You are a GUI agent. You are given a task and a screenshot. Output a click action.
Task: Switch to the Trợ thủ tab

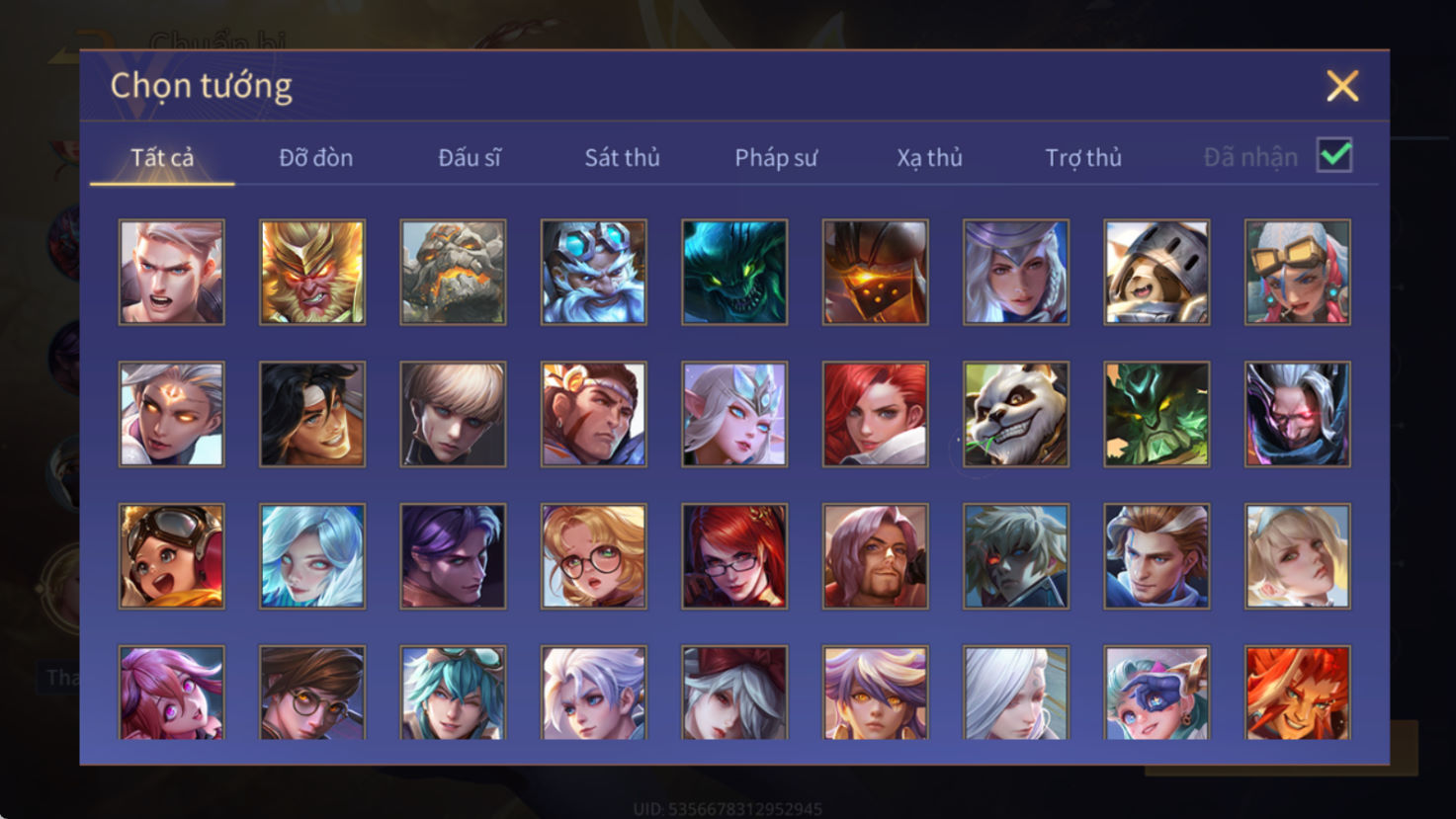pyautogui.click(x=1083, y=158)
